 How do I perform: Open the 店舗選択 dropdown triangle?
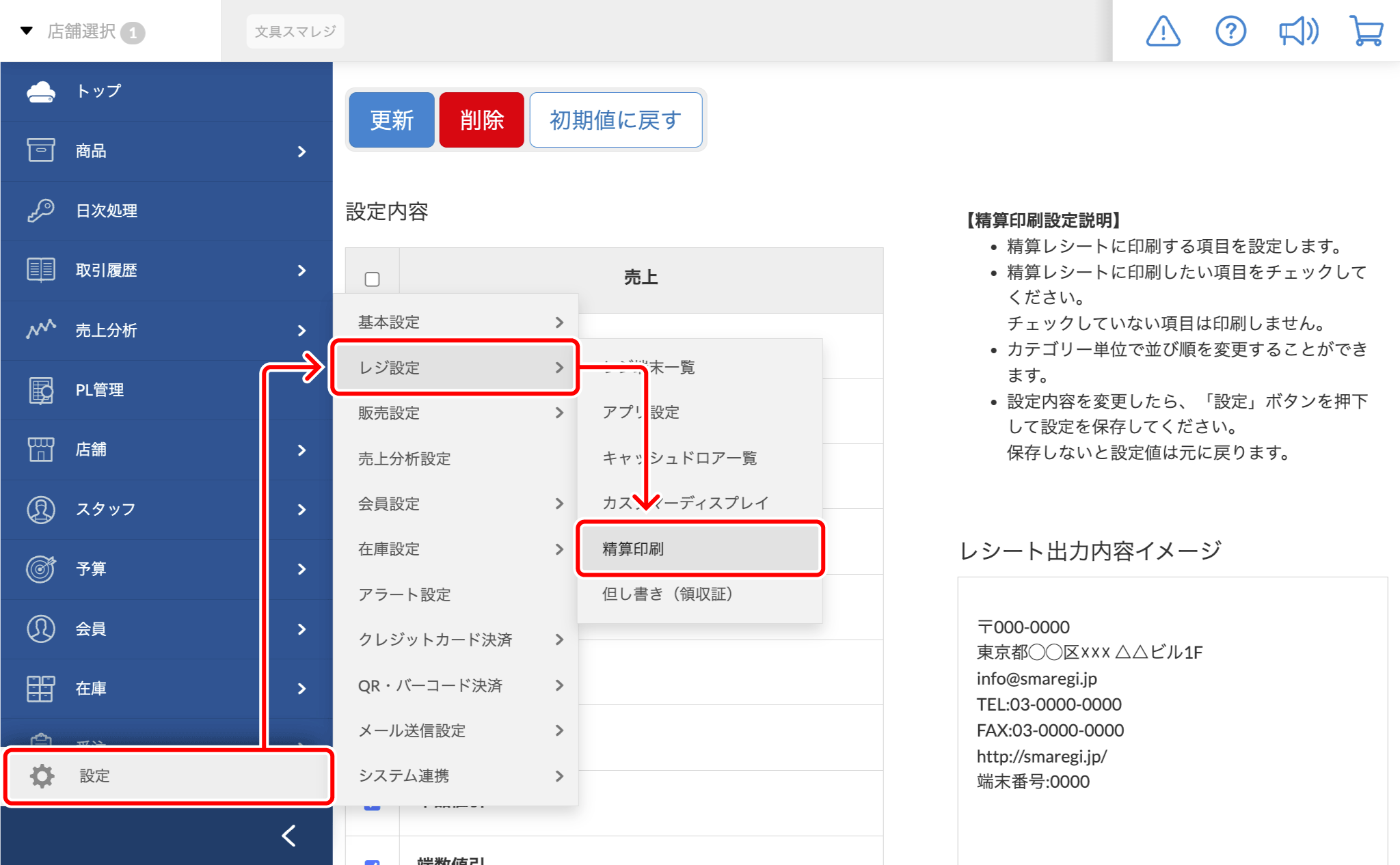27,31
